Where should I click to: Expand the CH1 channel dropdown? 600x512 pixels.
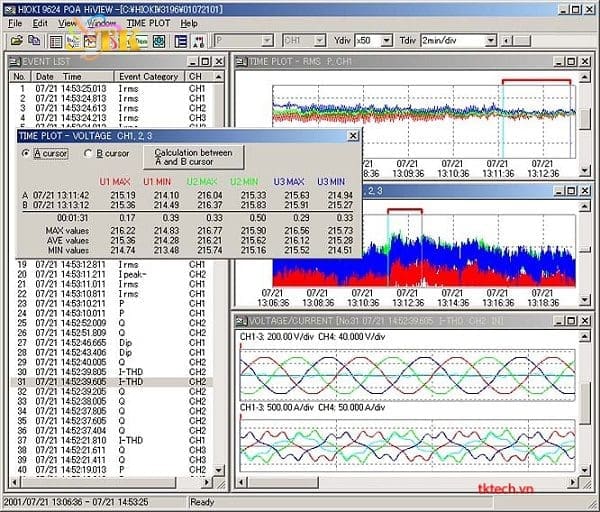tap(319, 41)
